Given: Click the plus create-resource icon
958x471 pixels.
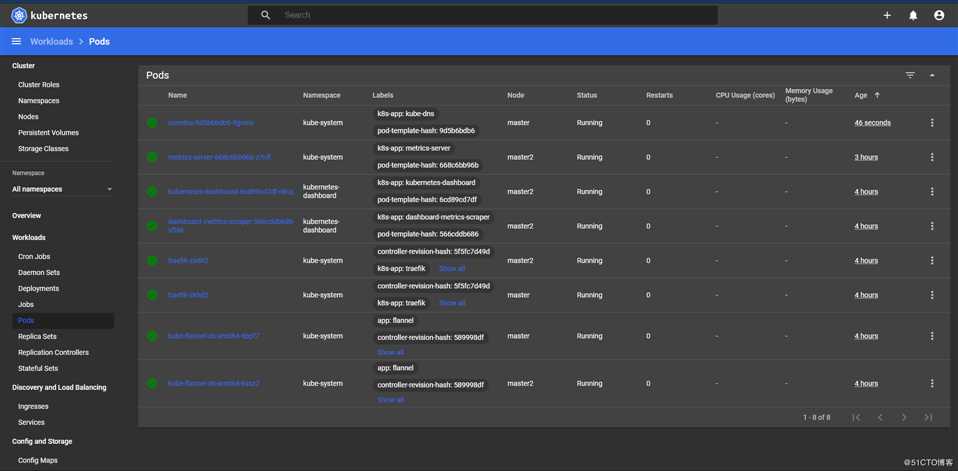Looking at the screenshot, I should pos(887,15).
